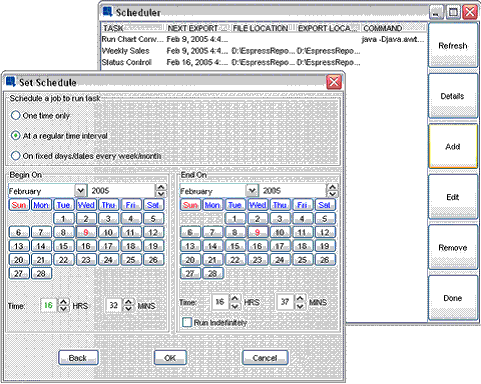Click the Scheduler window title icon

pos(108,12)
